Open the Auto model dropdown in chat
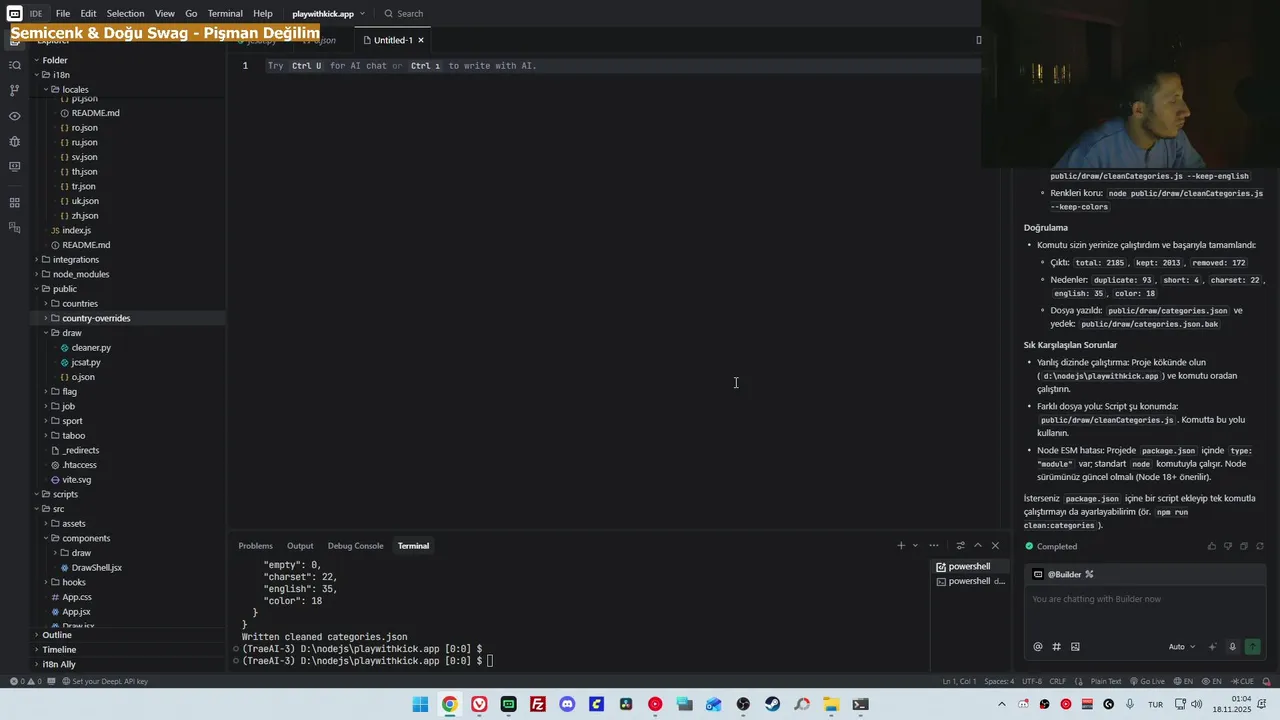Image resolution: width=1280 pixels, height=720 pixels. pos(1182,647)
